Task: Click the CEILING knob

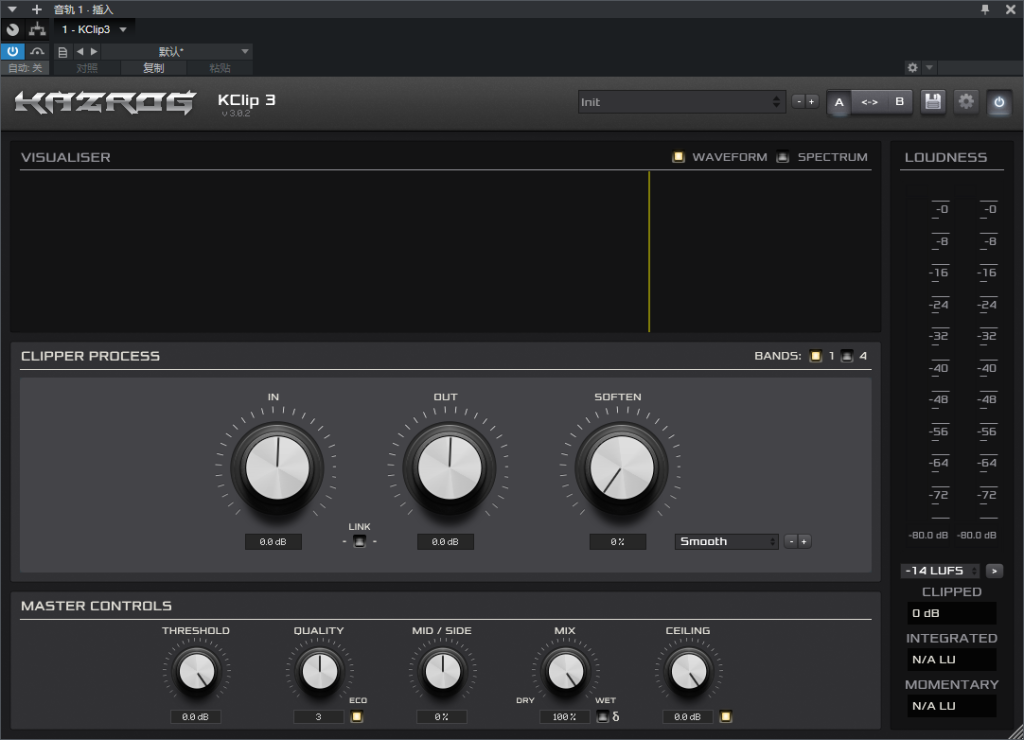Action: (688, 671)
